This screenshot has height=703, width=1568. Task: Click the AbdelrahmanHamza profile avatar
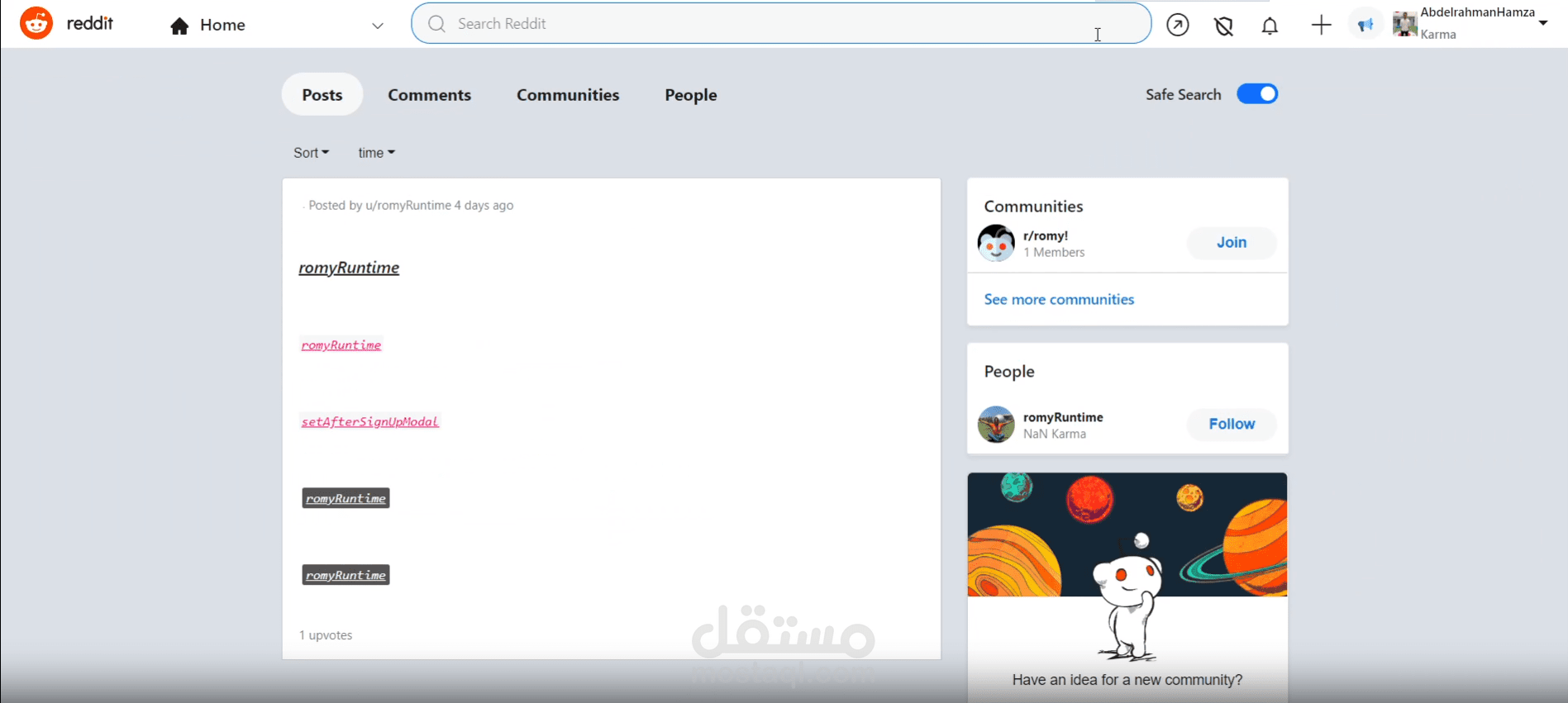click(1405, 24)
